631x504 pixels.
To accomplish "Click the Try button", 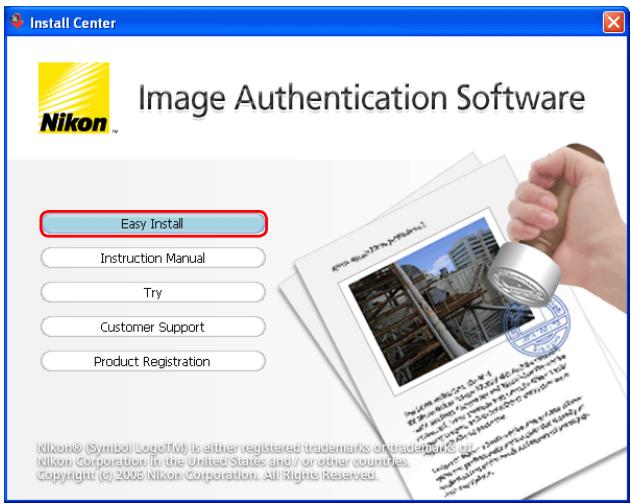I will coord(153,292).
